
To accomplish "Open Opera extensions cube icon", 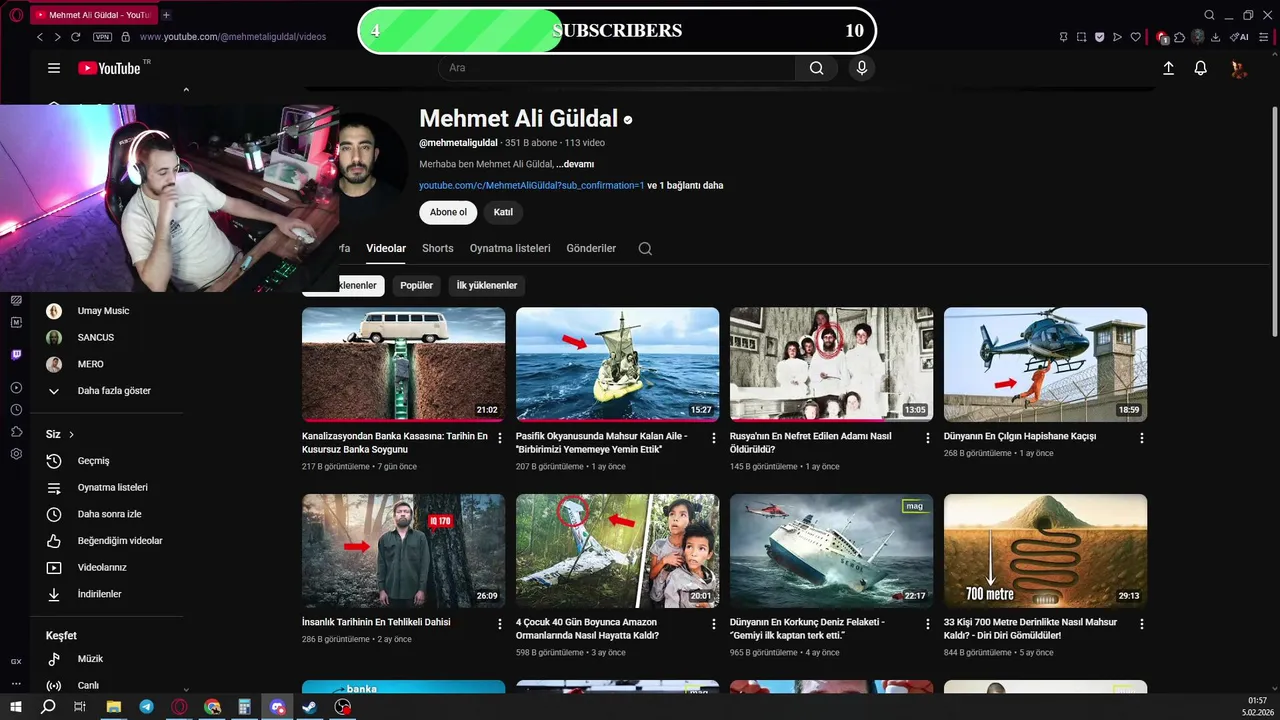I will [x=1180, y=37].
